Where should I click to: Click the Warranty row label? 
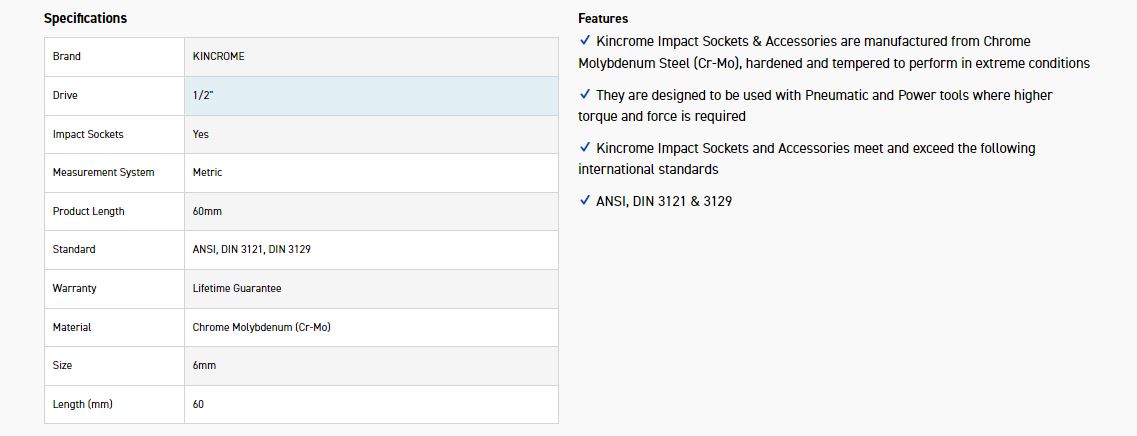[74, 289]
